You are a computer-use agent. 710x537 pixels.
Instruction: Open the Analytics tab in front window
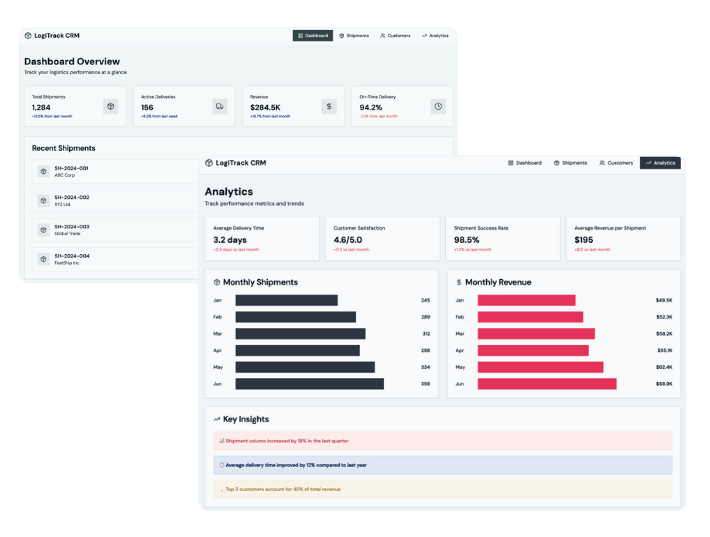(660, 162)
